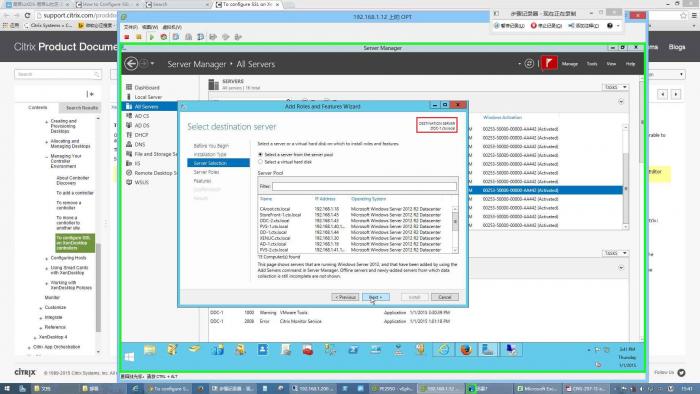The width and height of the screenshot is (700, 394).
Task: Click the Filter input in Server Pool
Action: (364, 186)
